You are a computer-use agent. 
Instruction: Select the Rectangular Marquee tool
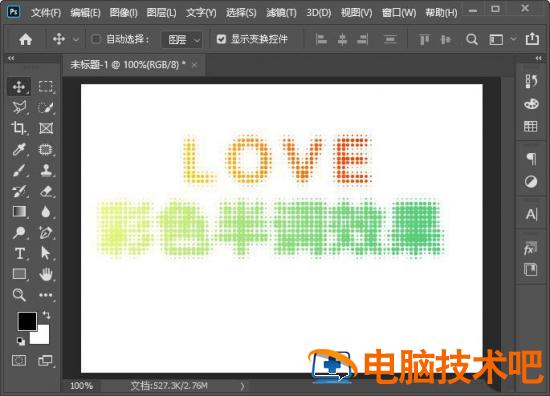[x=46, y=87]
